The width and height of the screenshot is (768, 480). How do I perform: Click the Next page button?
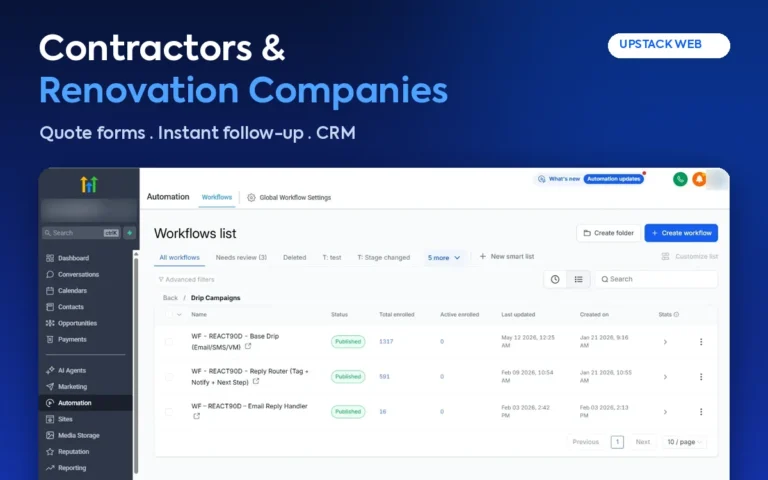point(643,442)
